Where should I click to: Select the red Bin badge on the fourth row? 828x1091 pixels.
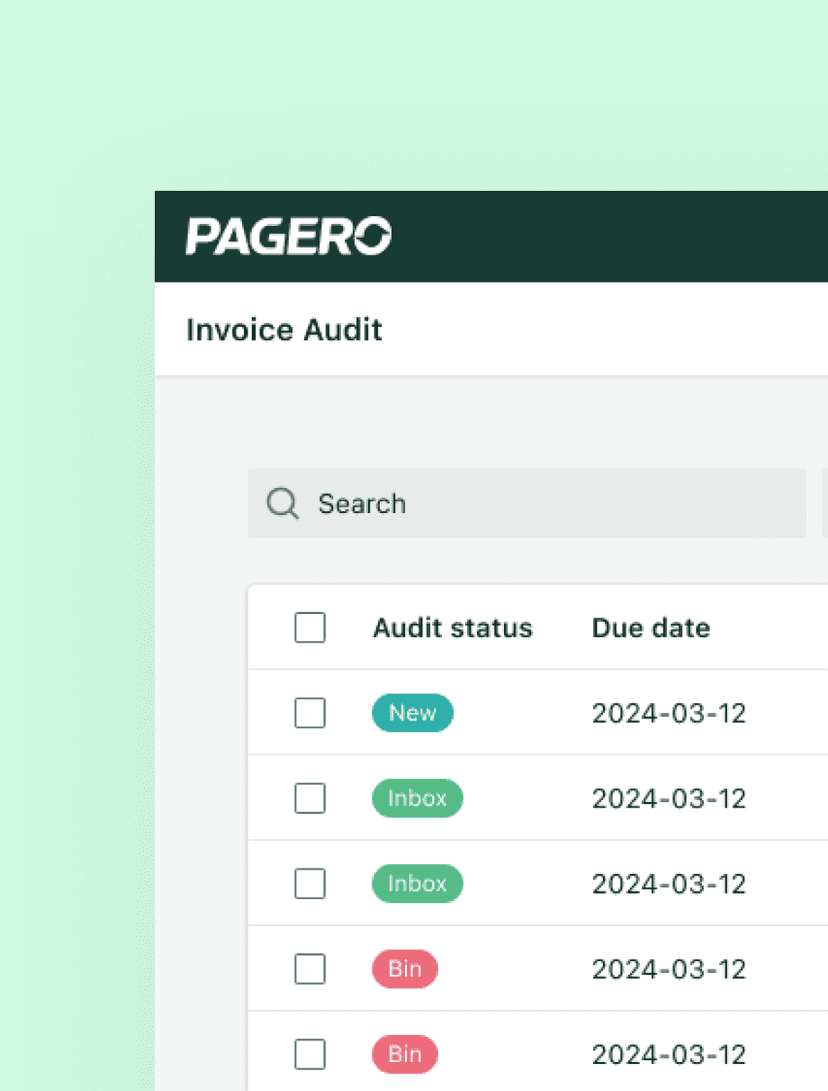(404, 968)
